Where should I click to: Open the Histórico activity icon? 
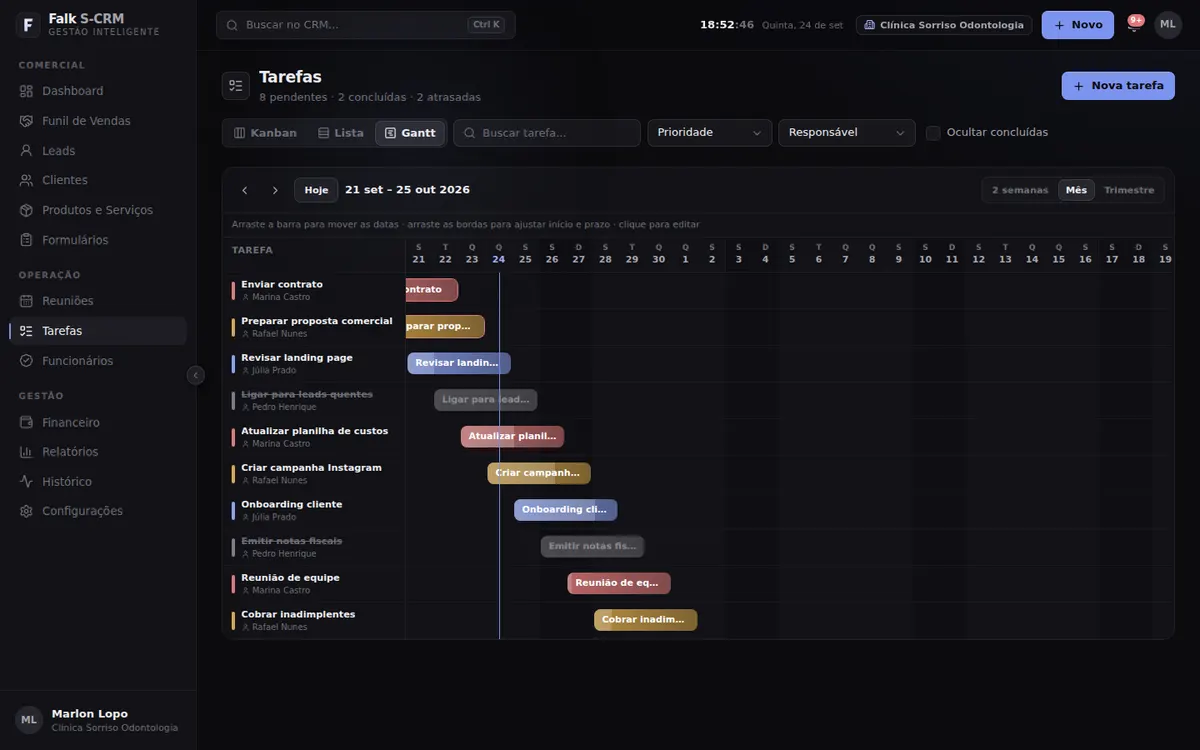point(26,482)
